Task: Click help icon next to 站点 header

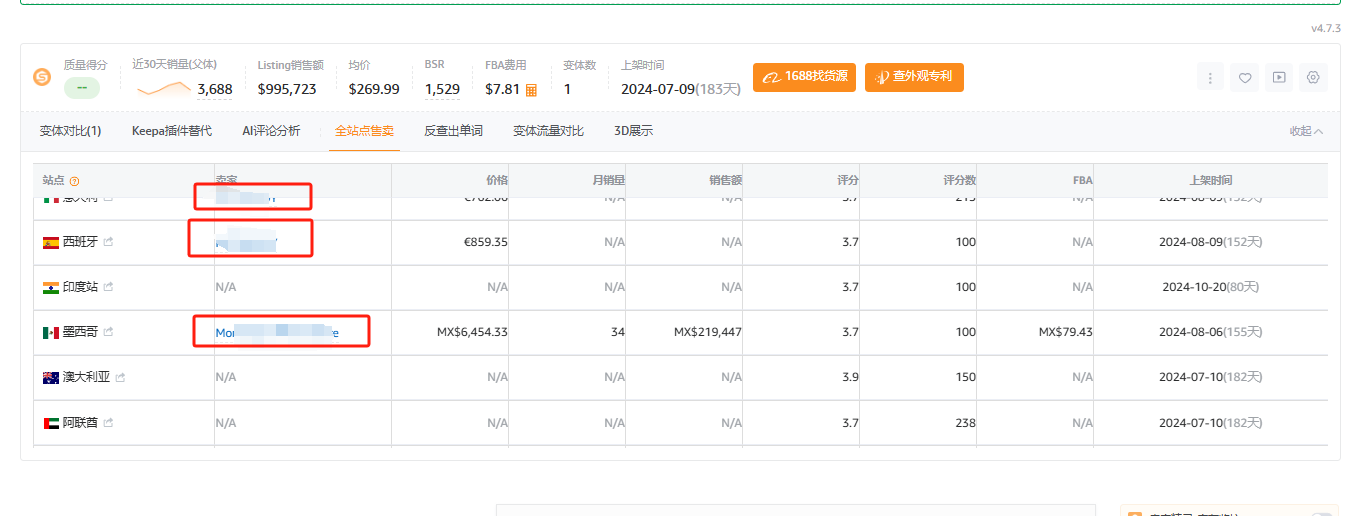Action: 75,181
